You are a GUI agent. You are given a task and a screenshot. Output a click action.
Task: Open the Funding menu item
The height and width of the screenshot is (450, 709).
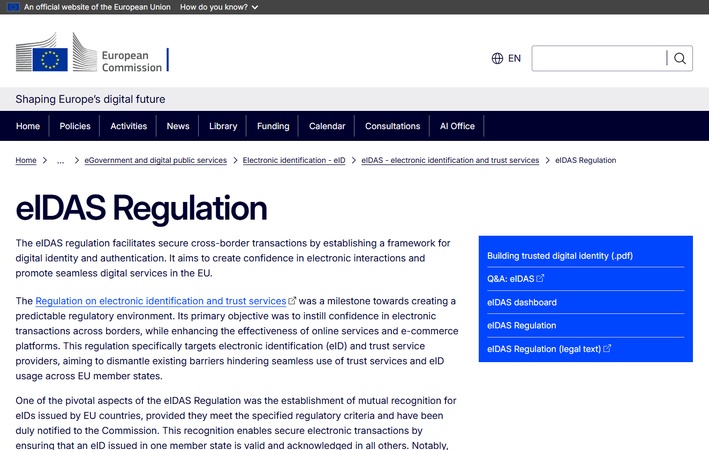(273, 126)
